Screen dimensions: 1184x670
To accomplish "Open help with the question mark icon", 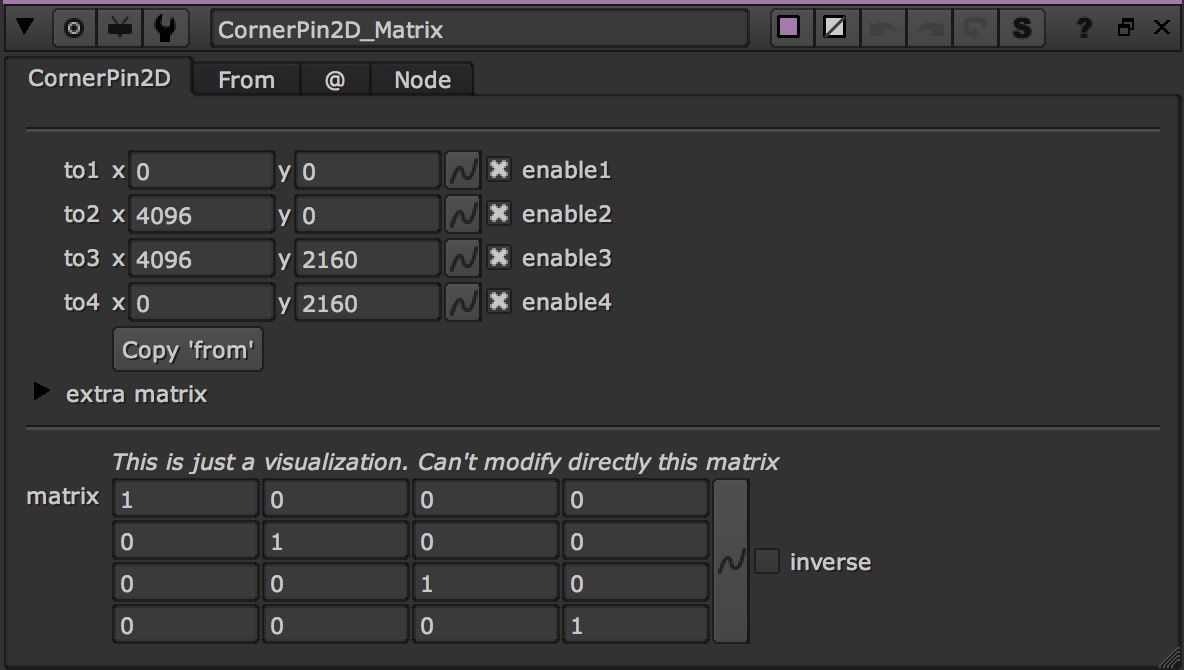I will pyautogui.click(x=1083, y=29).
